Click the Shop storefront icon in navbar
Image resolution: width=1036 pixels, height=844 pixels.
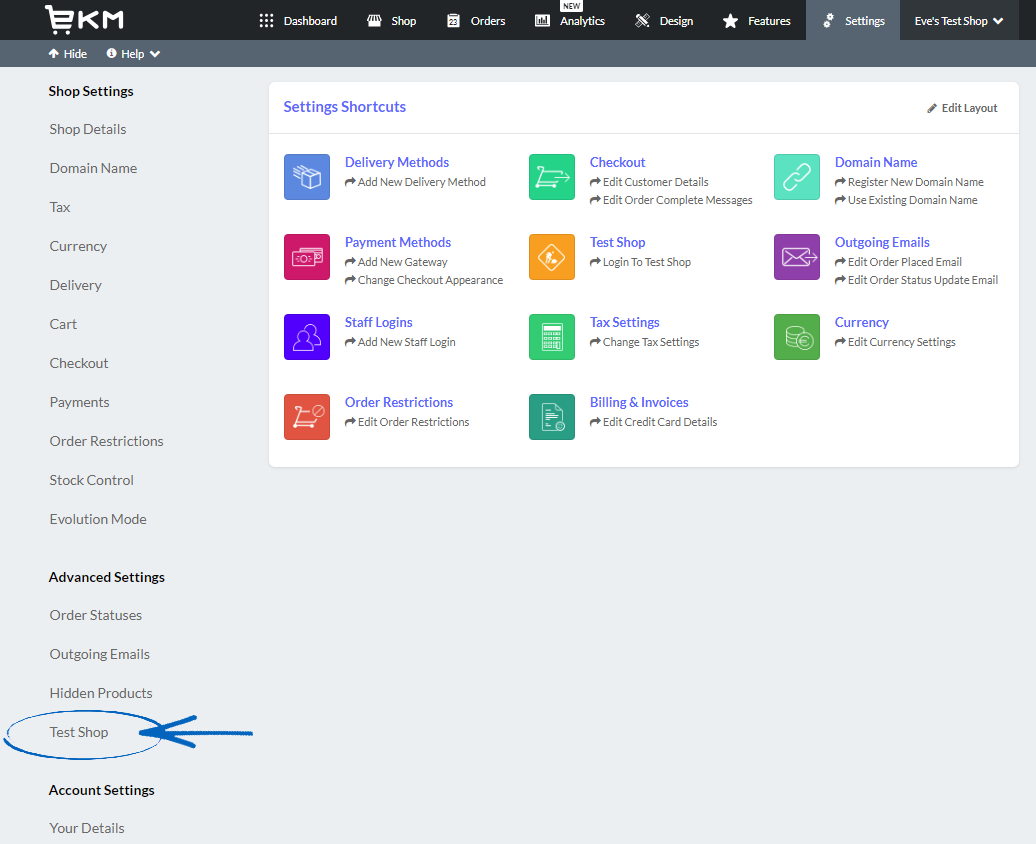[374, 21]
